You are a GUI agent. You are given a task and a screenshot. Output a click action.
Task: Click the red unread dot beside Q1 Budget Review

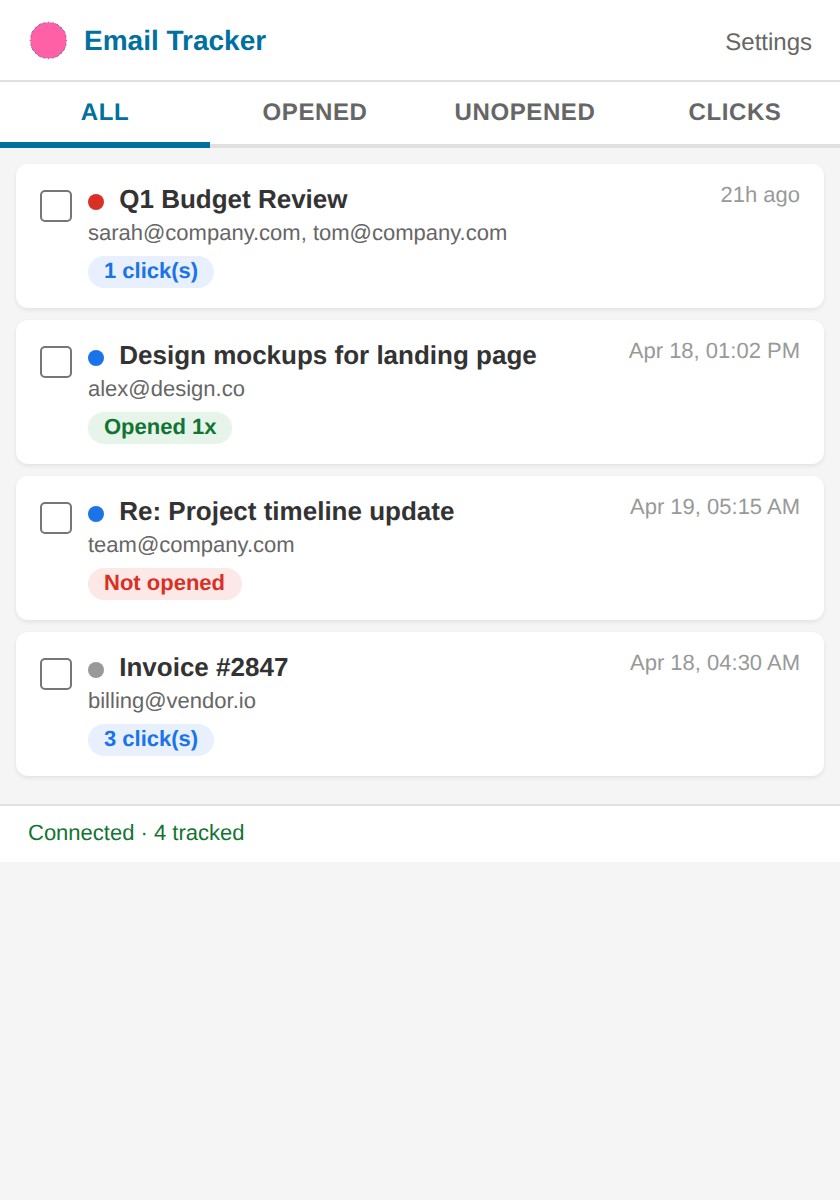tap(96, 201)
